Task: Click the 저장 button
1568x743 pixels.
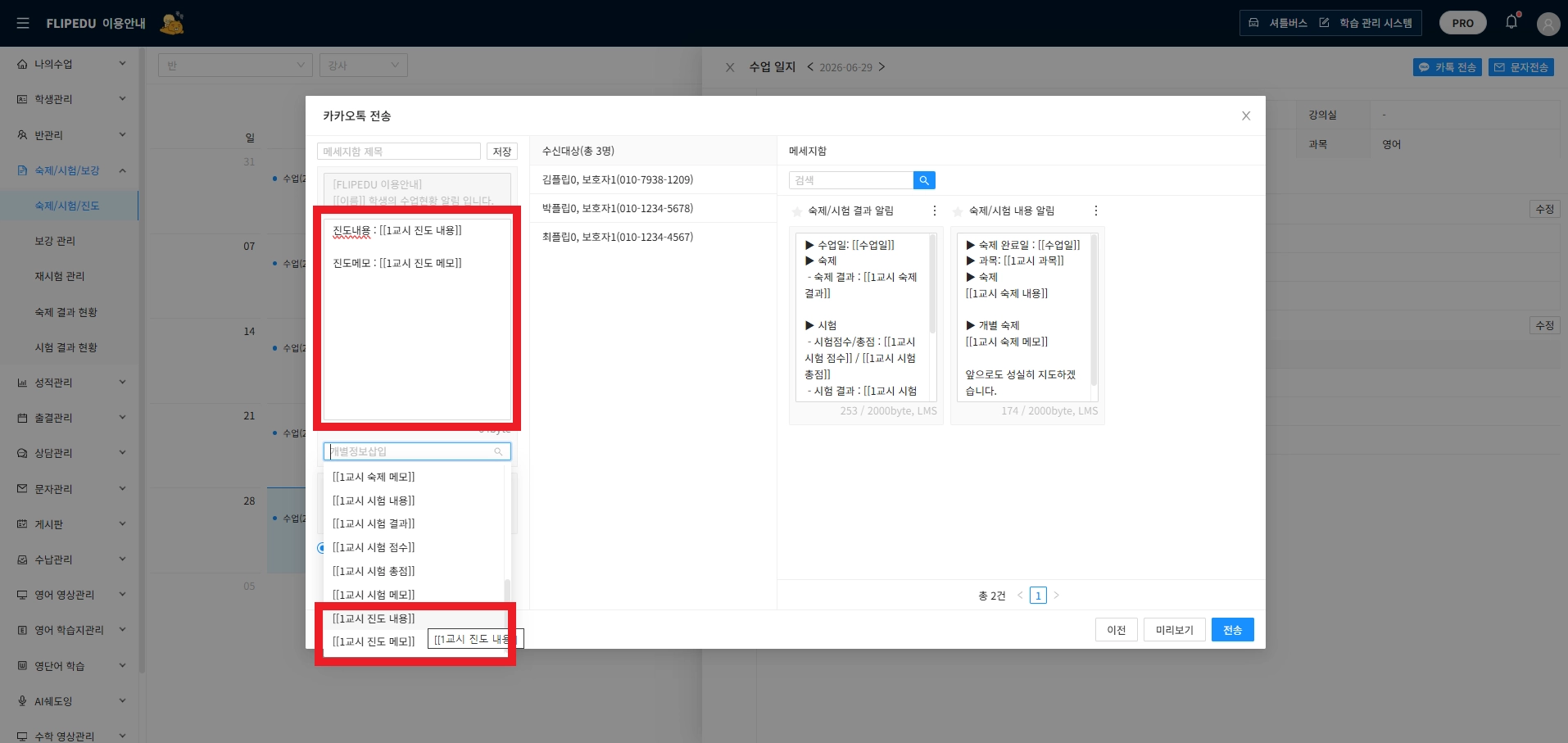Action: coord(502,152)
